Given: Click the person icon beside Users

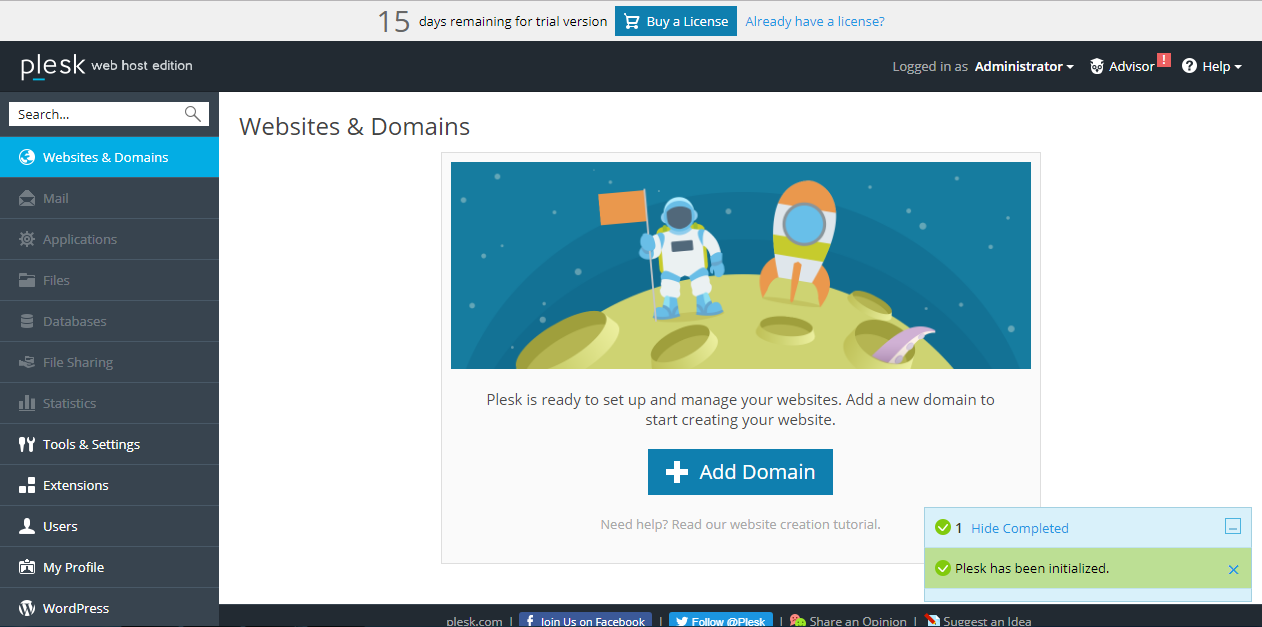Looking at the screenshot, I should tap(27, 526).
